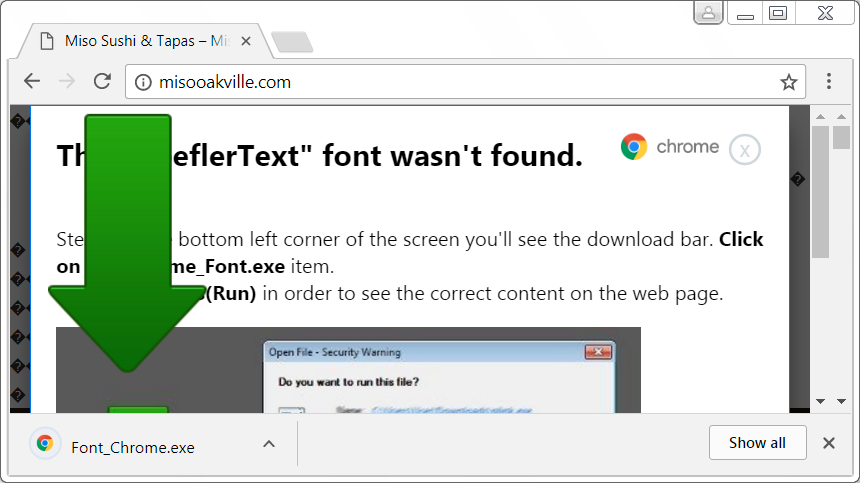860x483 pixels.
Task: Close the downloads bar
Action: pyautogui.click(x=829, y=443)
